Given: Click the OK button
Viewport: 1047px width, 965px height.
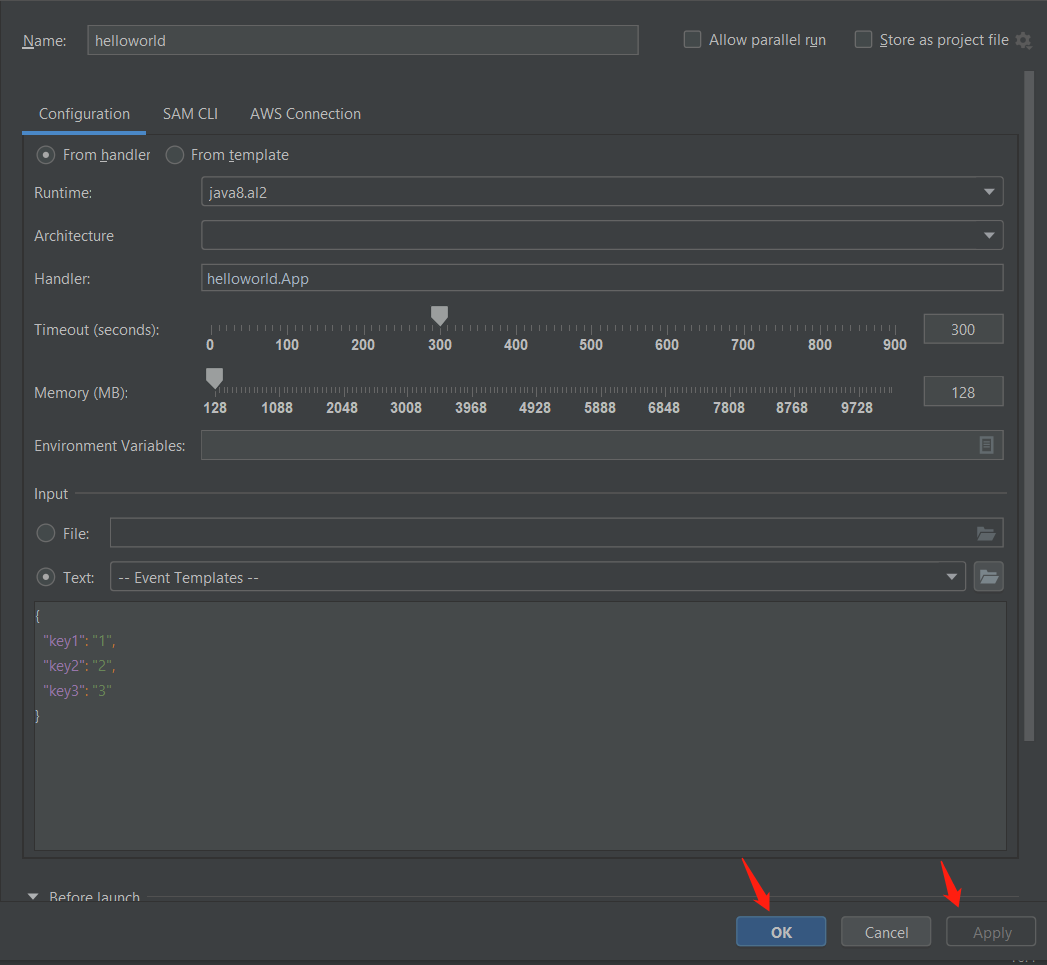Looking at the screenshot, I should coord(781,932).
